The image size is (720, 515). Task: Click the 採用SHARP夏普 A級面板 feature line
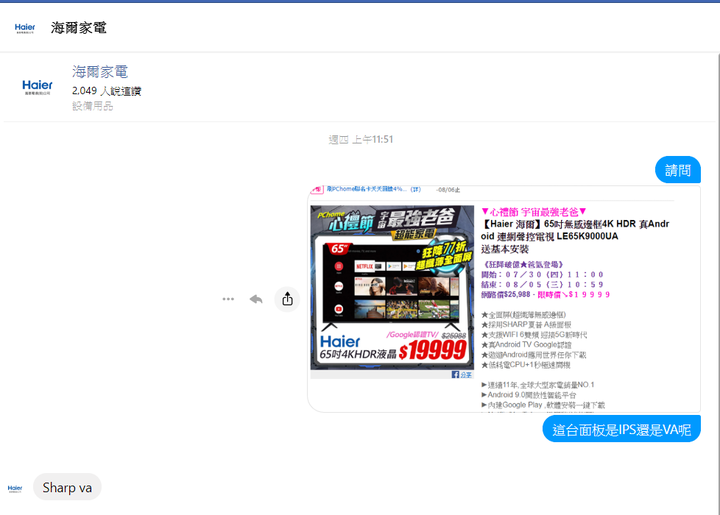pyautogui.click(x=526, y=325)
